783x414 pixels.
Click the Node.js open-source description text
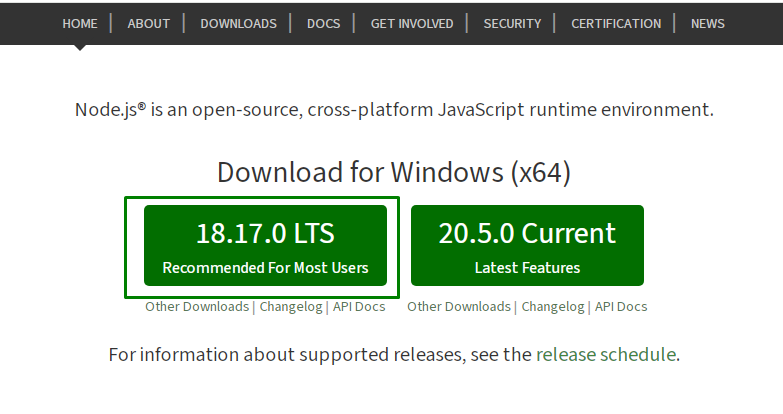[394, 109]
